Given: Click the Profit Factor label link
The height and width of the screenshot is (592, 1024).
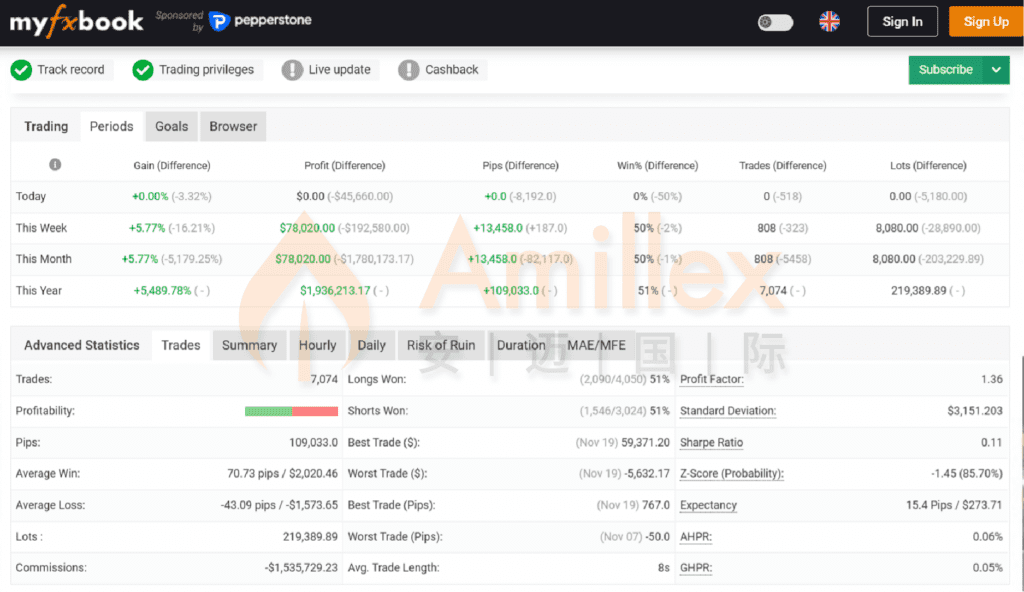Looking at the screenshot, I should coord(711,380).
